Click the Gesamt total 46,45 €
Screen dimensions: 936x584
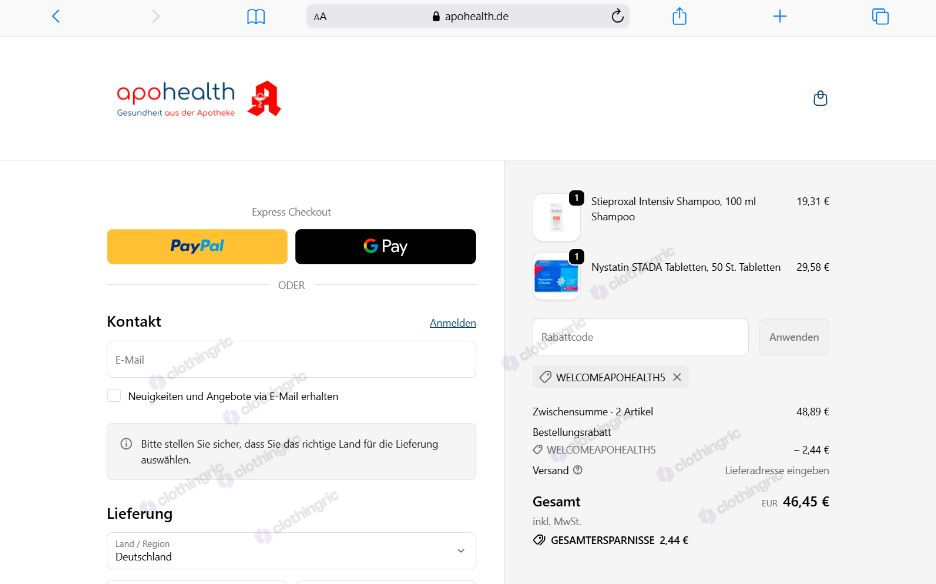(x=806, y=502)
